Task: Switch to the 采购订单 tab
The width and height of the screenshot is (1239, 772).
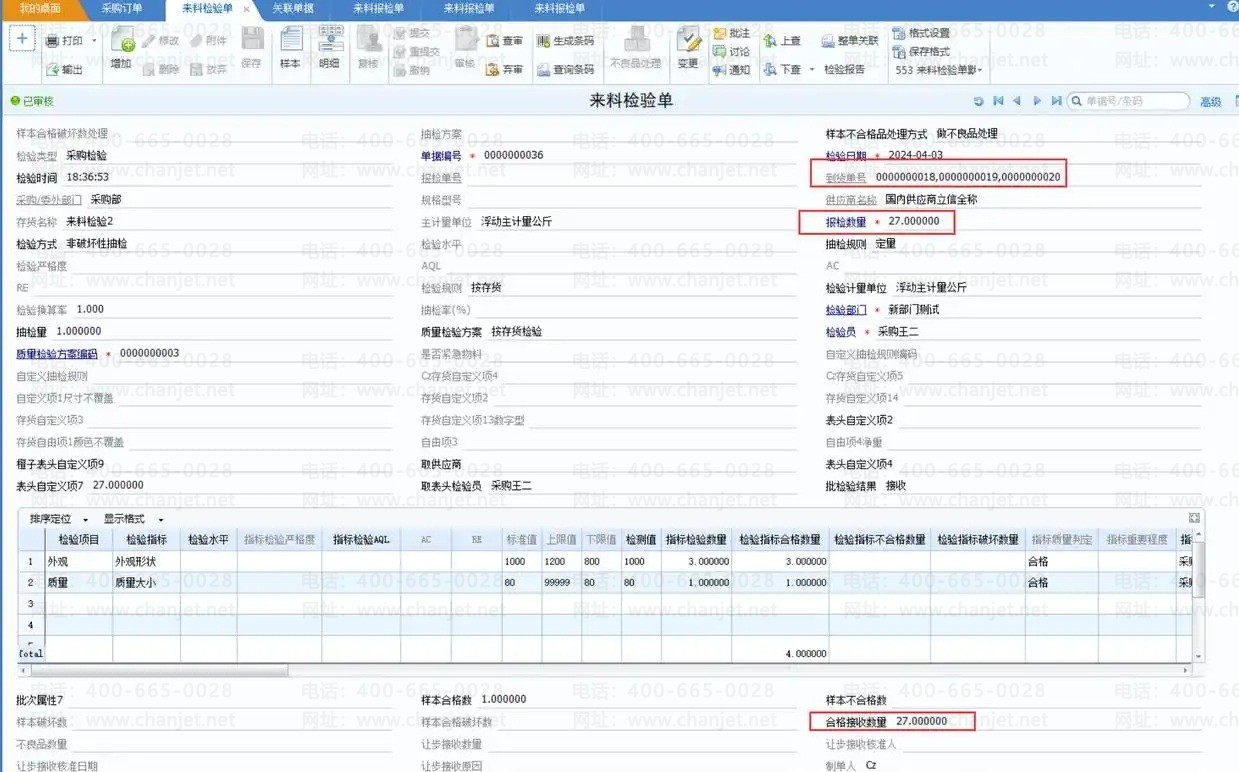Action: (121, 8)
